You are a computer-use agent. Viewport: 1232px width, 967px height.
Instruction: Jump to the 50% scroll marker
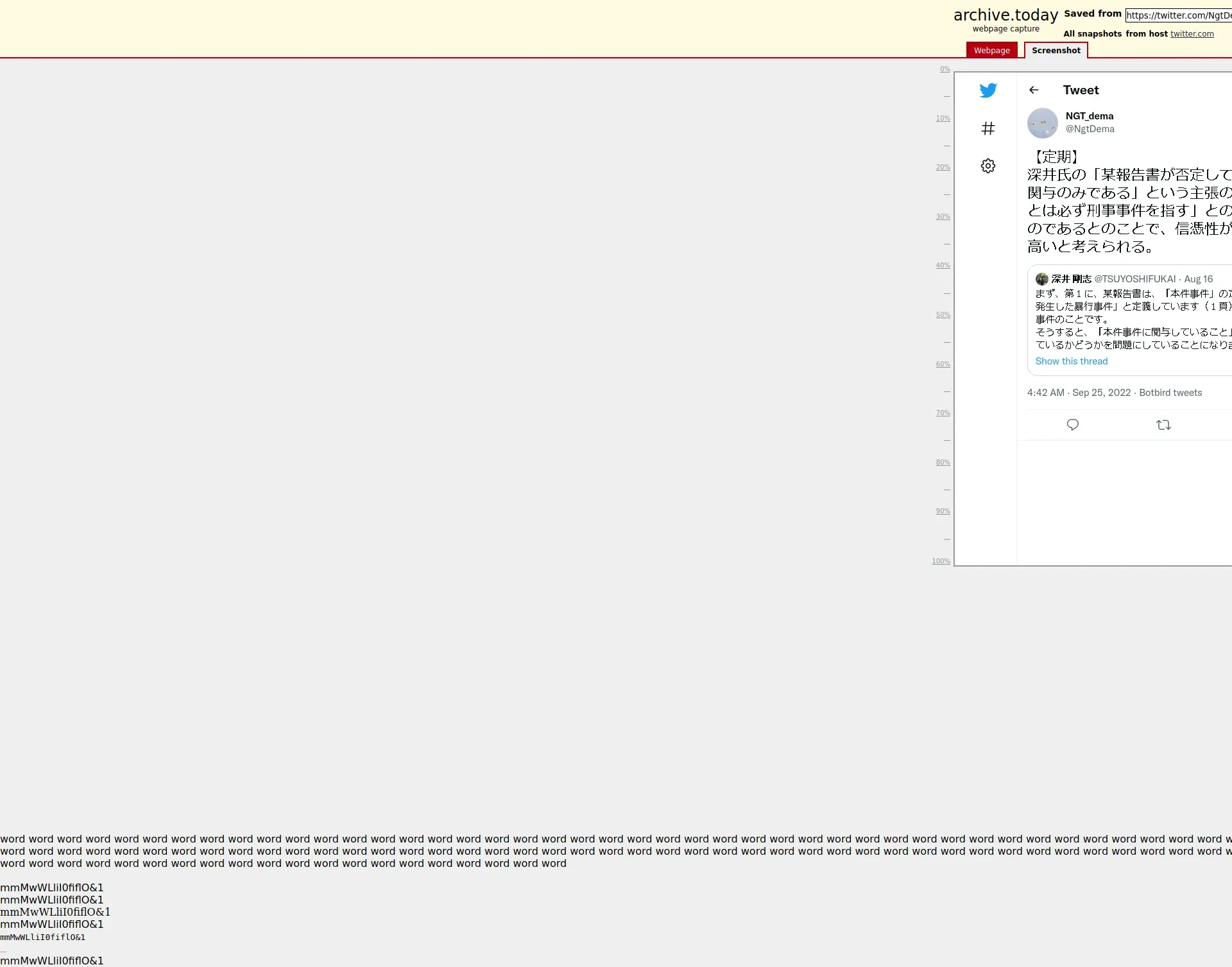tap(943, 315)
